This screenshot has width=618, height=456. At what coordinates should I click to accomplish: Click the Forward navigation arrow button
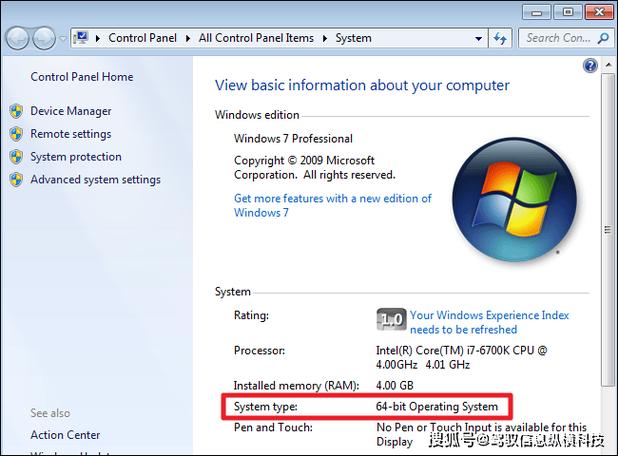[x=44, y=38]
